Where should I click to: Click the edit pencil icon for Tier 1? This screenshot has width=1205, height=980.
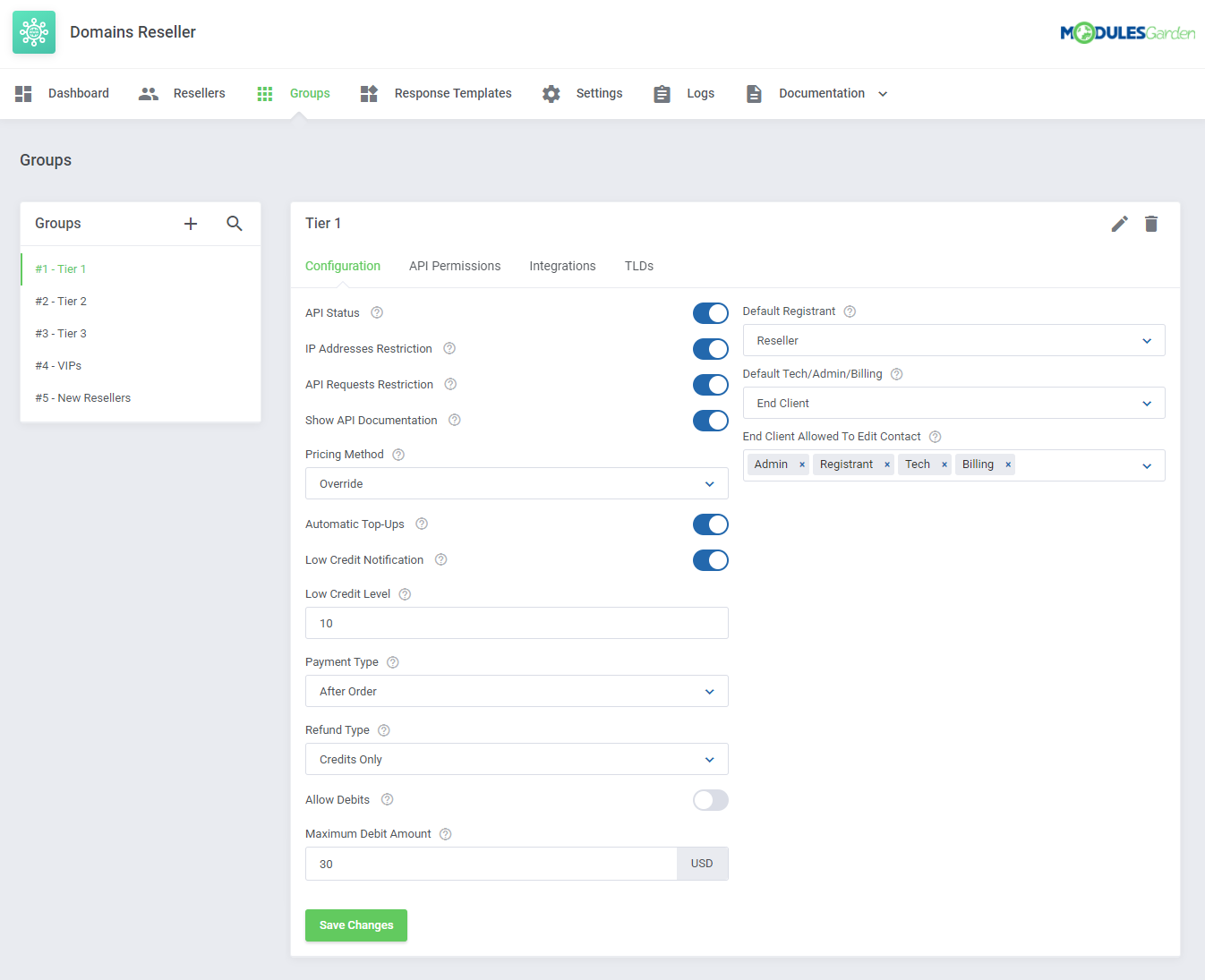pos(1119,223)
